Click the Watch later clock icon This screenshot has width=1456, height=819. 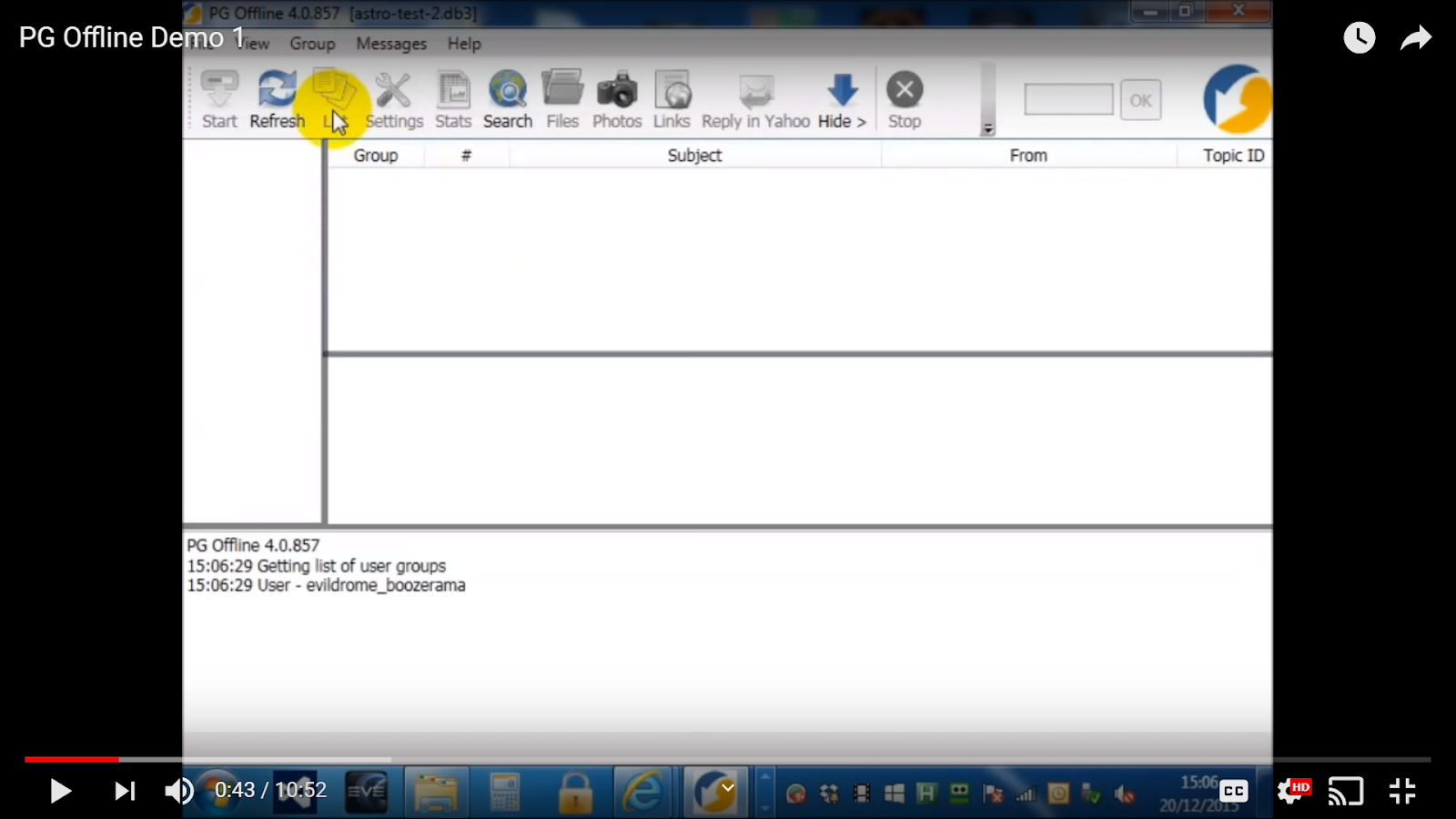[1360, 37]
